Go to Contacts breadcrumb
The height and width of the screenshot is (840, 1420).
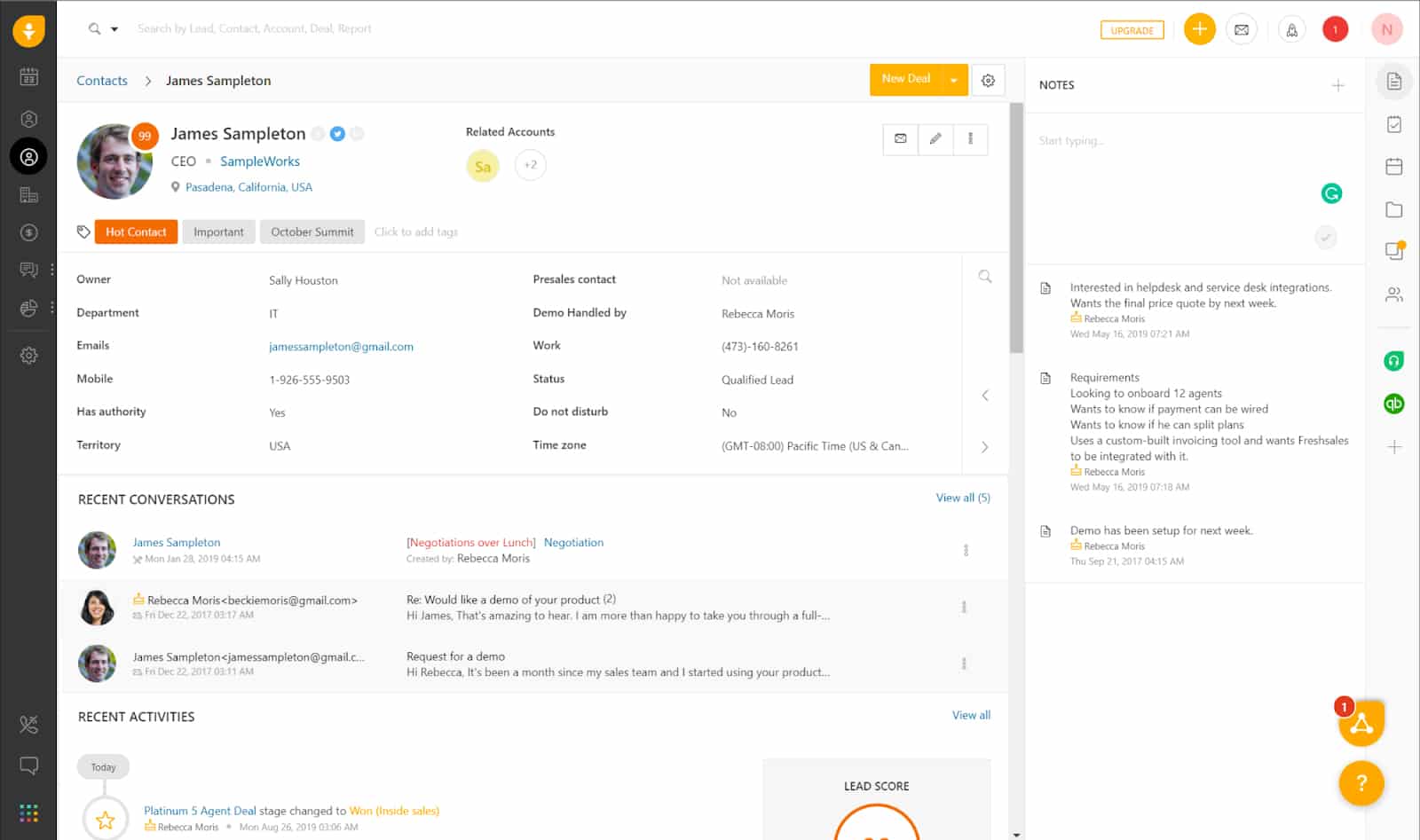click(x=102, y=81)
